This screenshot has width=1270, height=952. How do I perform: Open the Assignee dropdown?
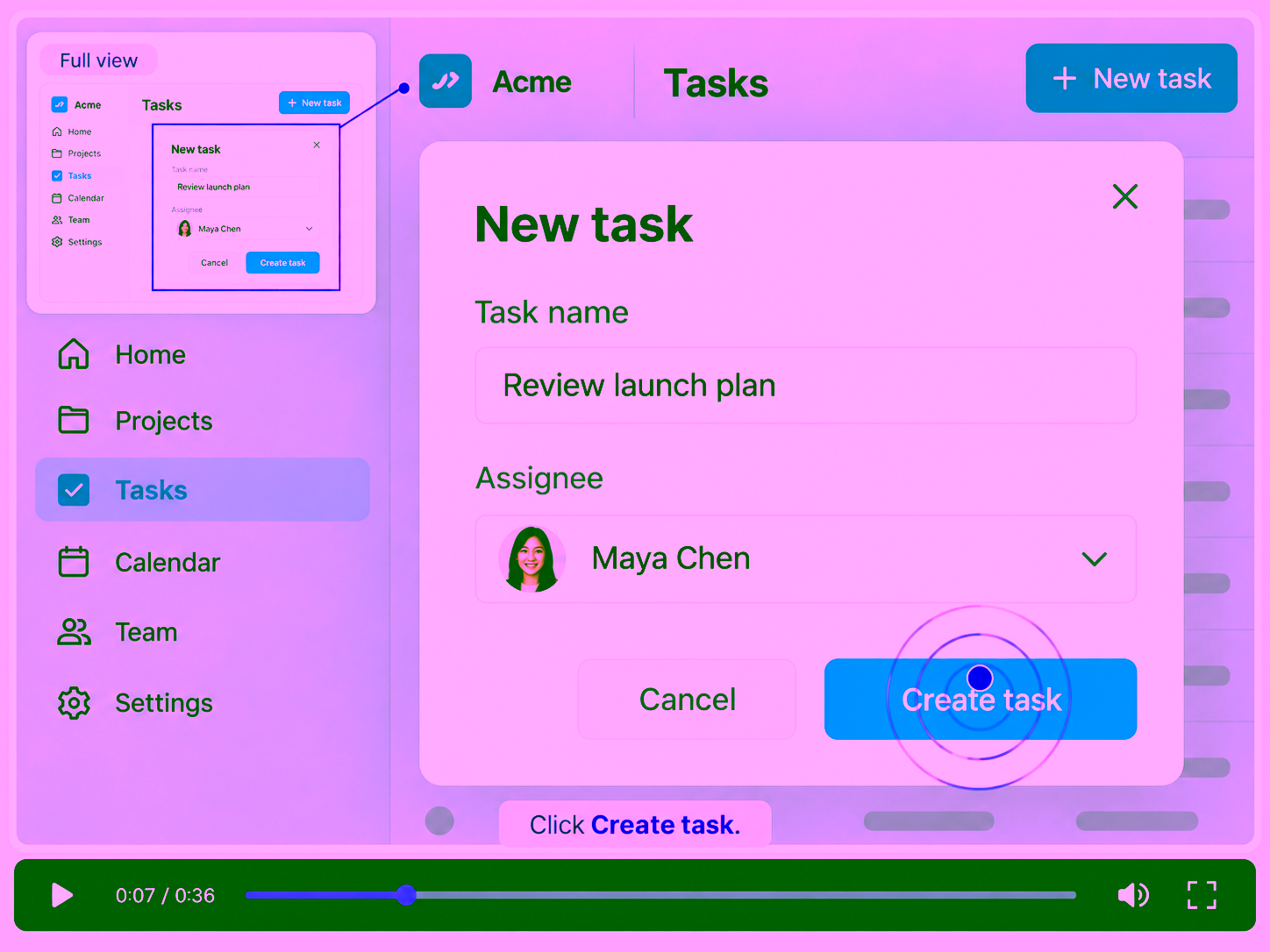(806, 558)
